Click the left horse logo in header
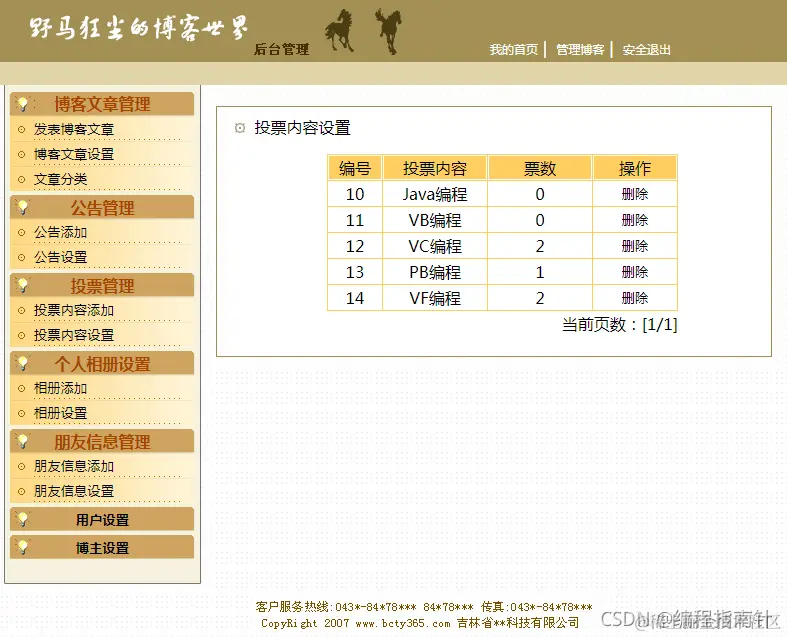The height and width of the screenshot is (637, 787). click(x=339, y=31)
